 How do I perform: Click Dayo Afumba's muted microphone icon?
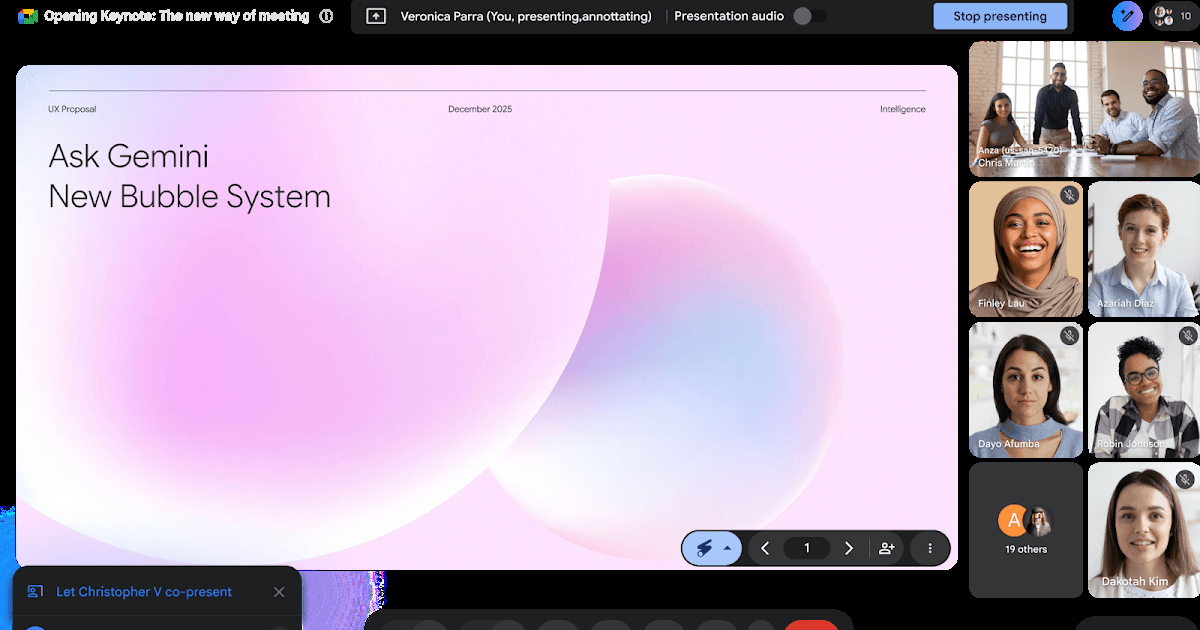(x=1069, y=336)
